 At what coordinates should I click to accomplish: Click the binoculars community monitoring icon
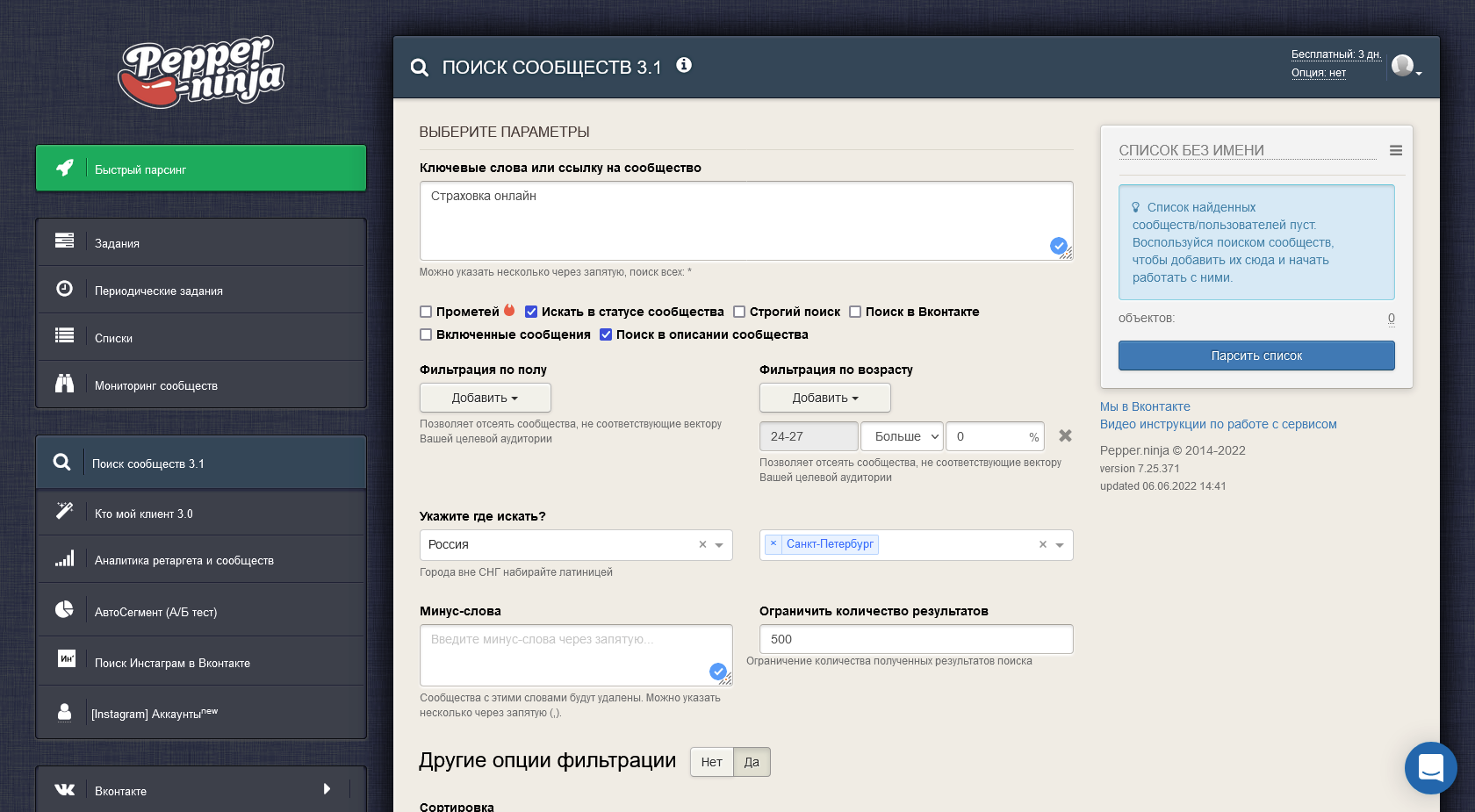coord(64,383)
